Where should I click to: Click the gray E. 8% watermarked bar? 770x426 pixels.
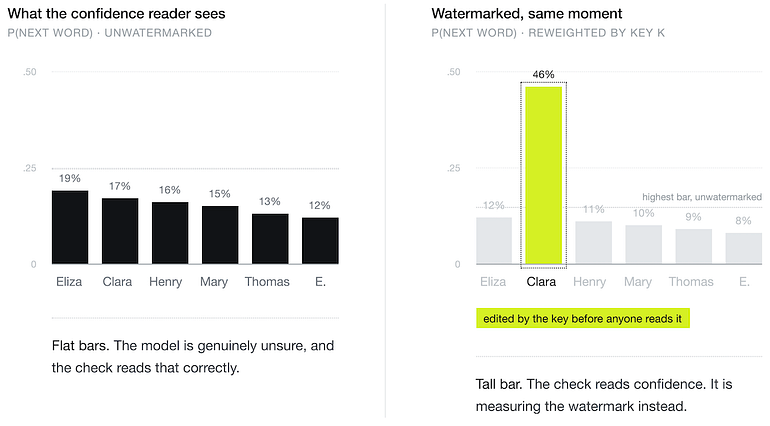coord(744,249)
